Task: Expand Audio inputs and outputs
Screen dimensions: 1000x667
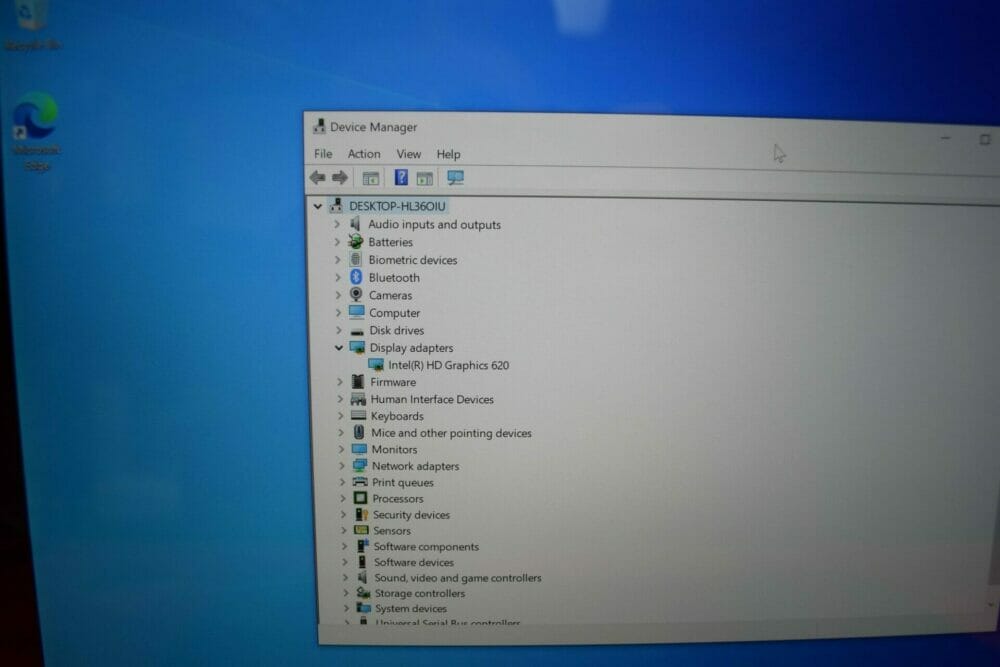Action: pyautogui.click(x=337, y=224)
